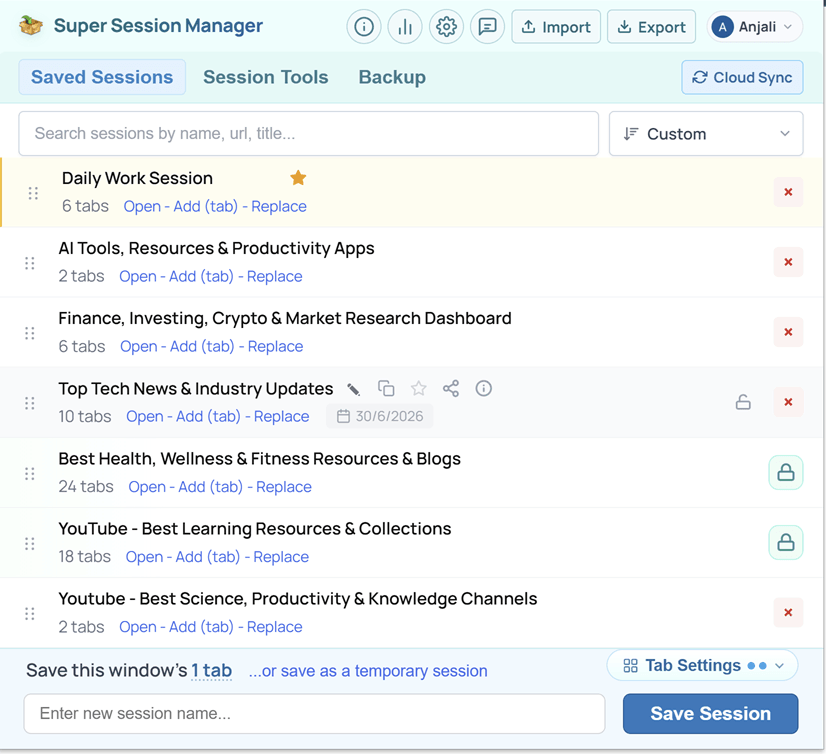Open the feedback chat icon
This screenshot has height=754, width=826.
(x=487, y=26)
